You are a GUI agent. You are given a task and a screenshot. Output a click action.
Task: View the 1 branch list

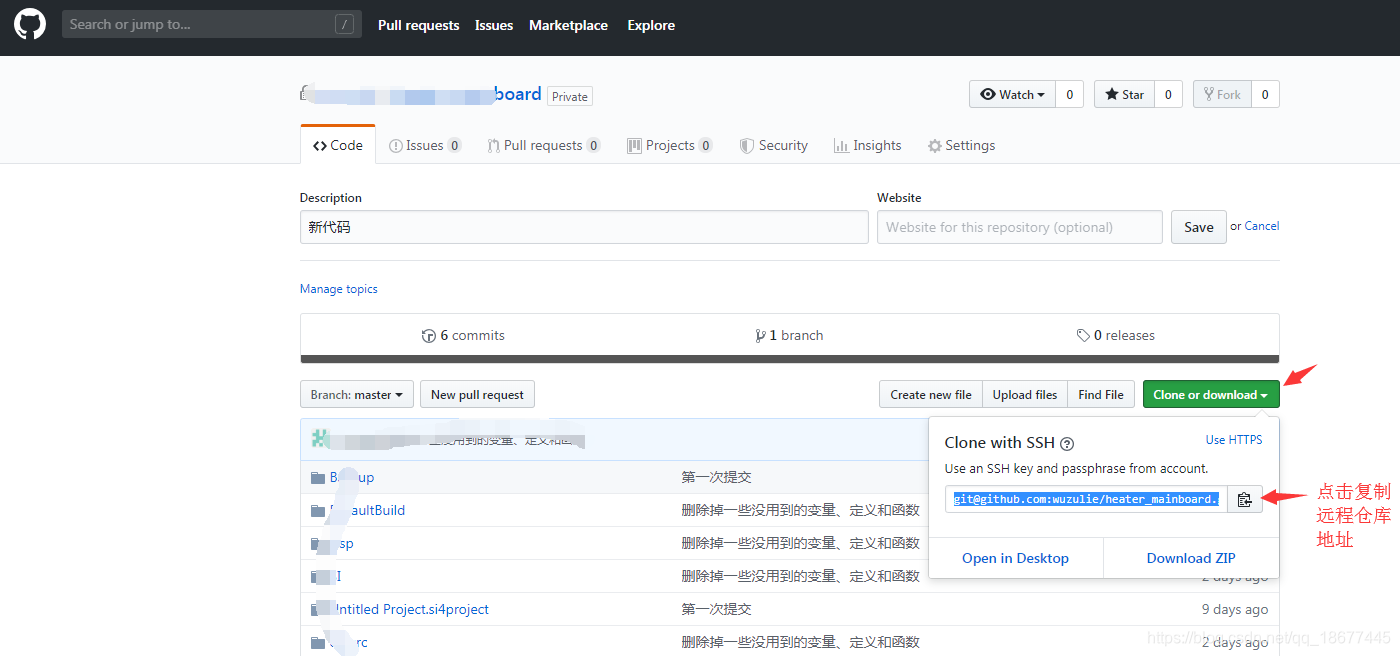(x=790, y=336)
